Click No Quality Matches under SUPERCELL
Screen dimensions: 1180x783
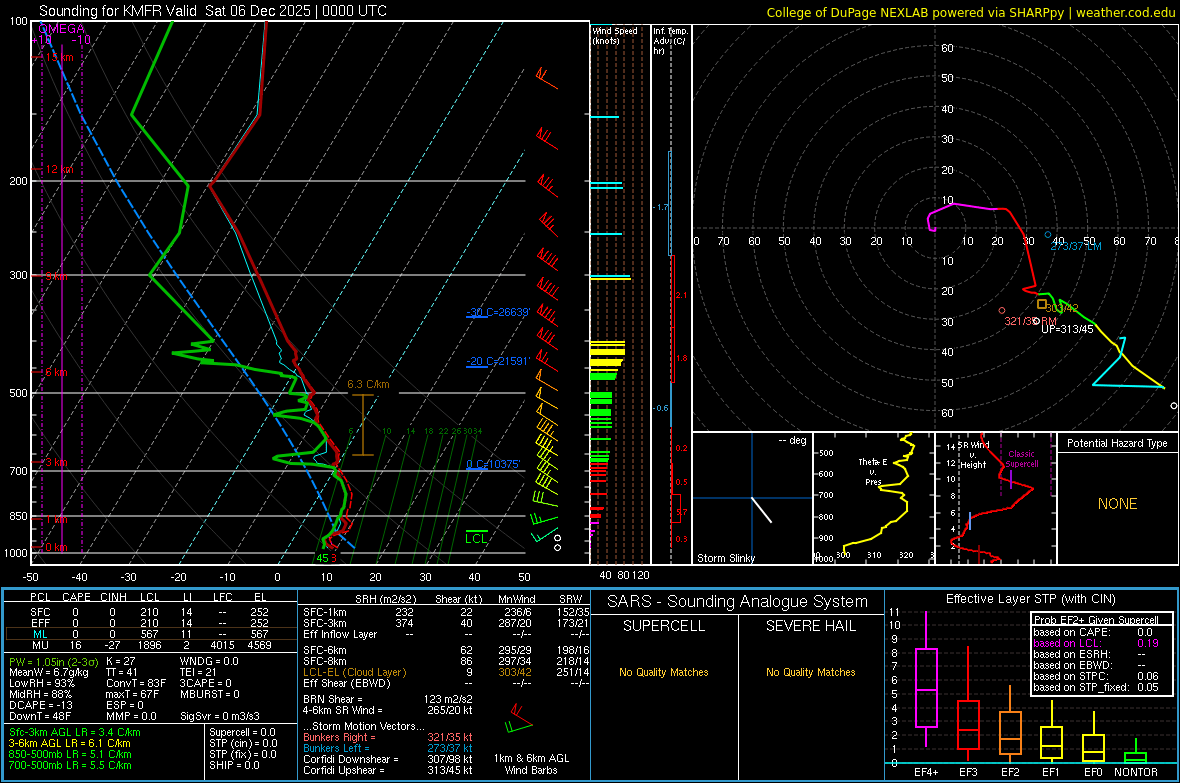coord(664,672)
